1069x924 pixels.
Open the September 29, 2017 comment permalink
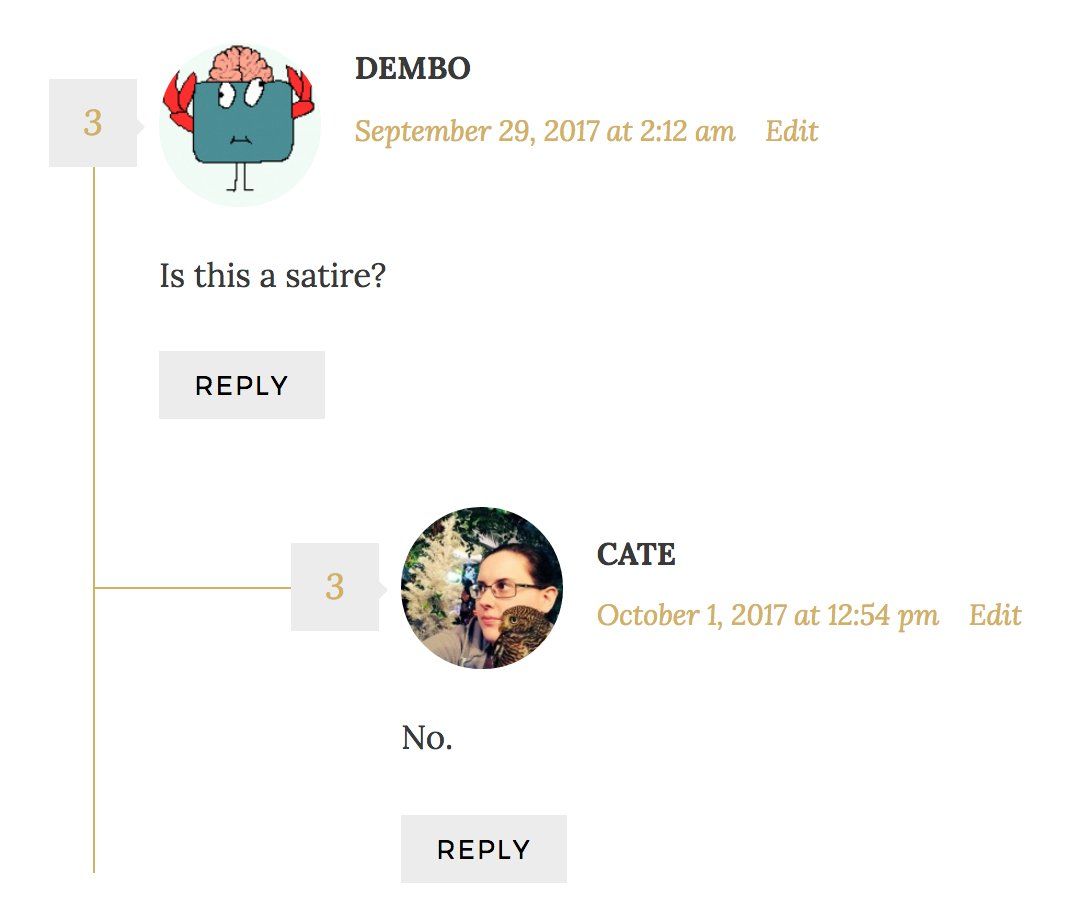[545, 131]
